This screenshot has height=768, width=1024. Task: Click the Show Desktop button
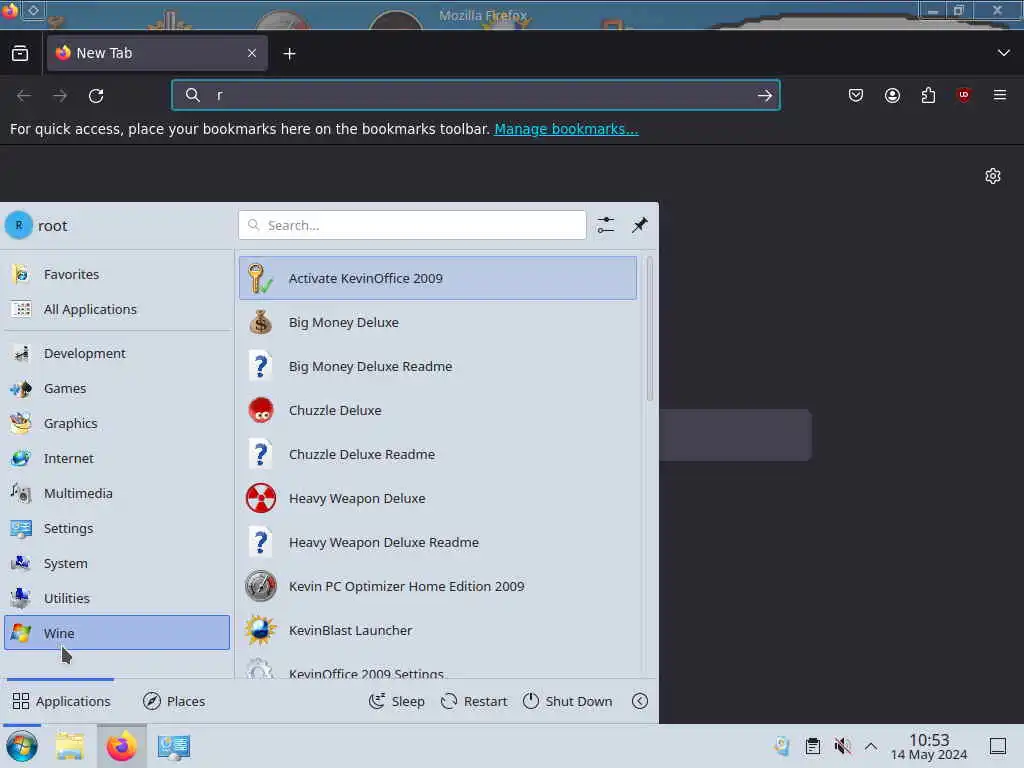pos(998,746)
